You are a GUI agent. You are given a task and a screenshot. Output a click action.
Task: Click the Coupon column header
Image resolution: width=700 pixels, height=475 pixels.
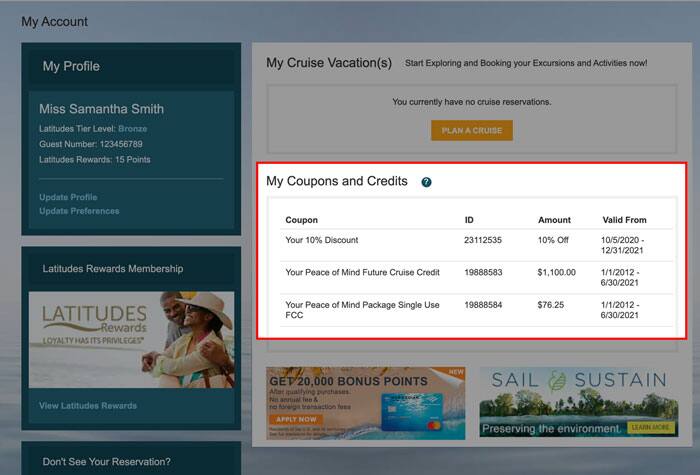pos(301,220)
